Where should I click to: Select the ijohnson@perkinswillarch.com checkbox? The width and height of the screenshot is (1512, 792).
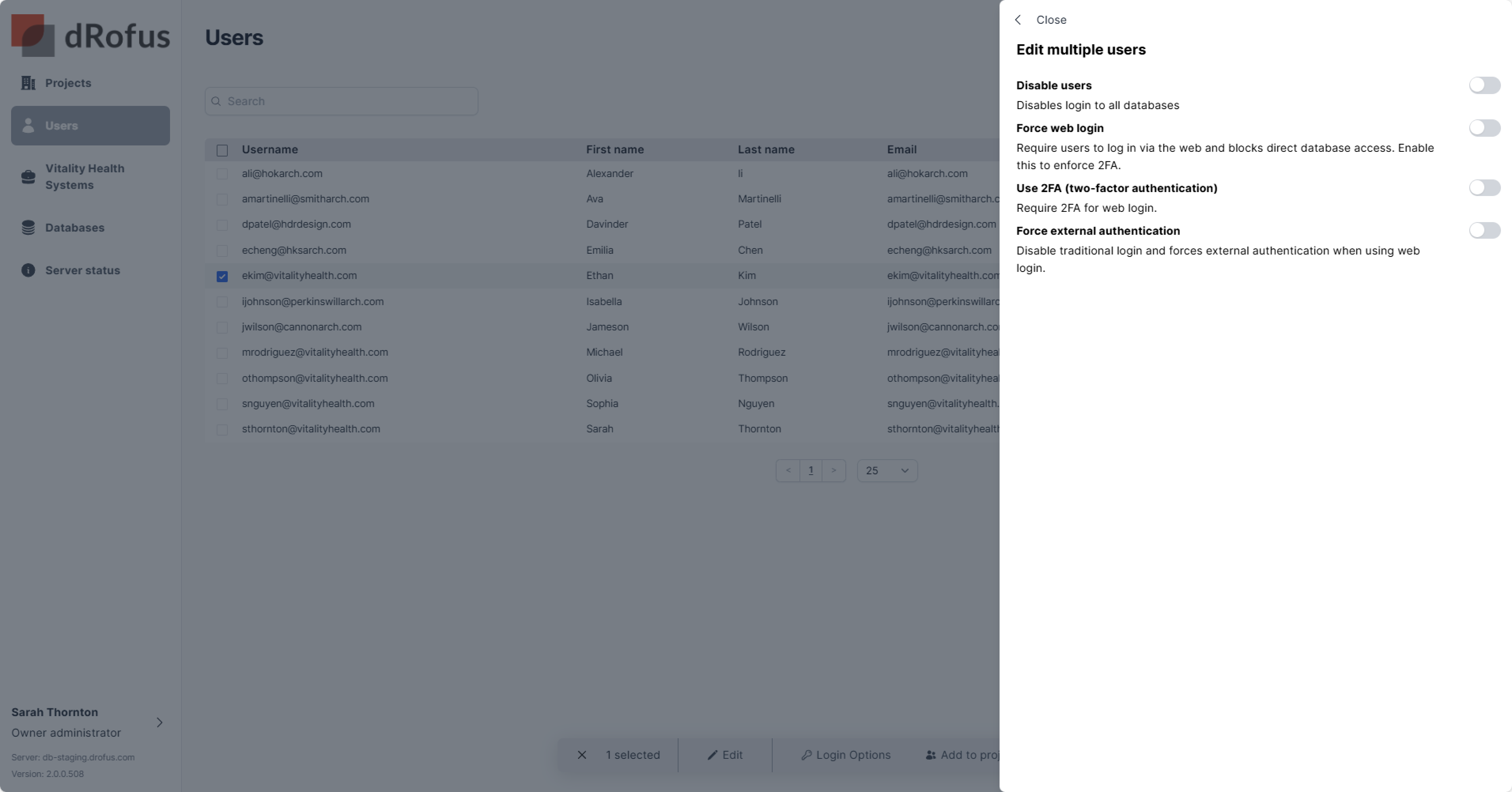[x=222, y=302]
